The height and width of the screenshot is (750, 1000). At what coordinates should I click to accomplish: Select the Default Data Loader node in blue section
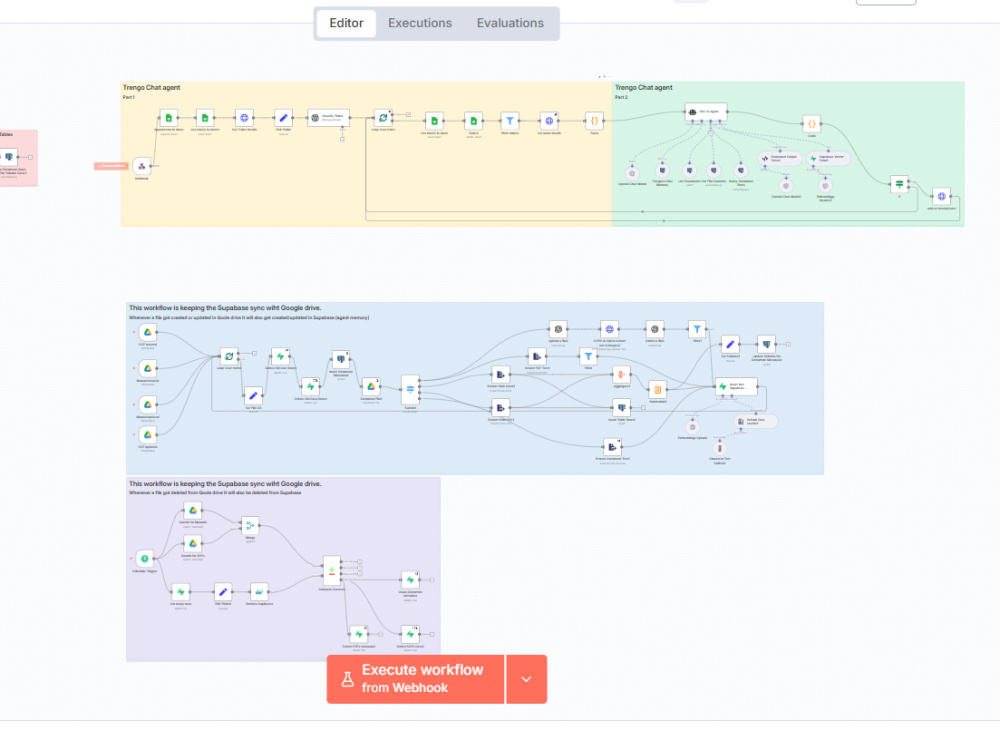pyautogui.click(x=756, y=422)
